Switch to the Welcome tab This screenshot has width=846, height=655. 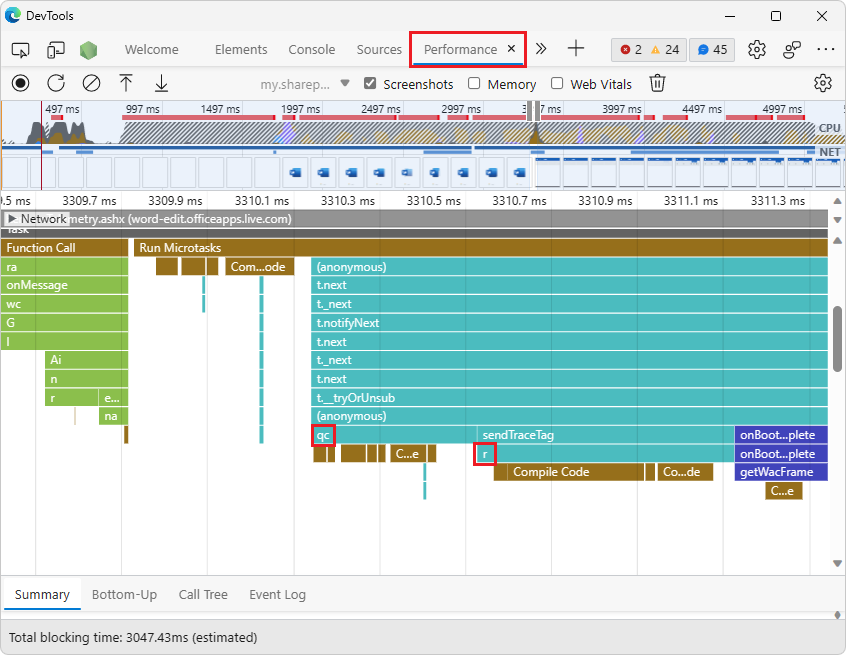click(152, 50)
